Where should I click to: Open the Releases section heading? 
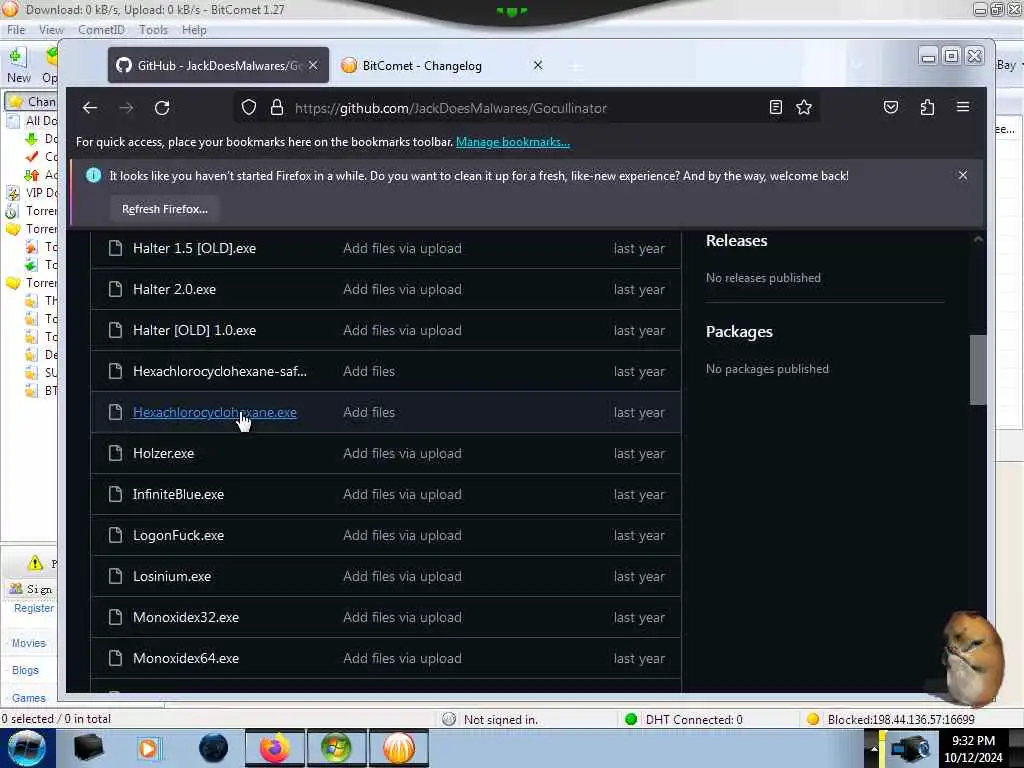(737, 240)
